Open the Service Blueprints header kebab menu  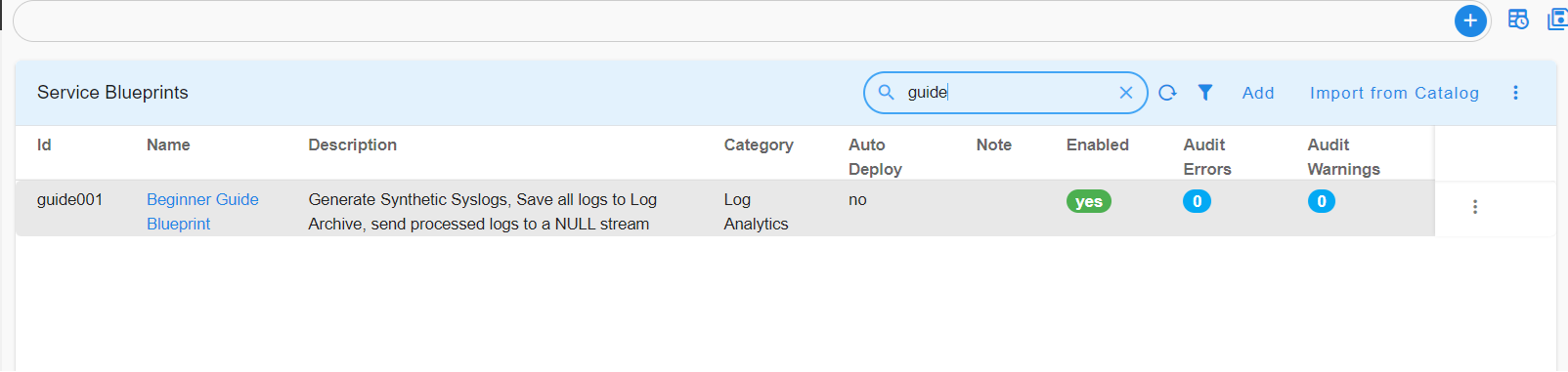tap(1516, 93)
